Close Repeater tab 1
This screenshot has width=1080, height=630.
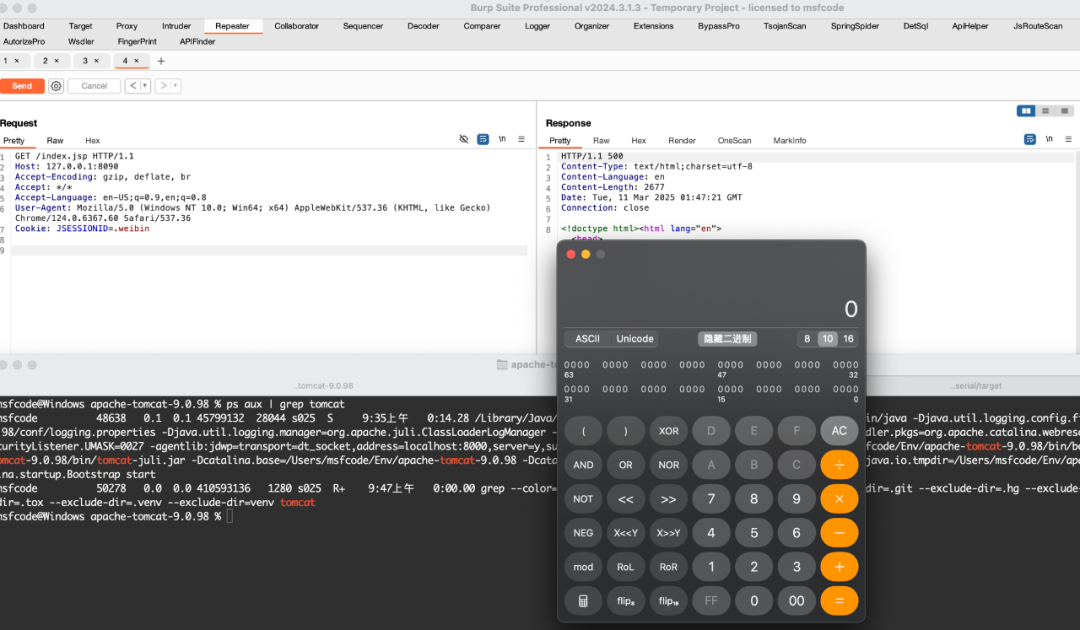coord(17,61)
